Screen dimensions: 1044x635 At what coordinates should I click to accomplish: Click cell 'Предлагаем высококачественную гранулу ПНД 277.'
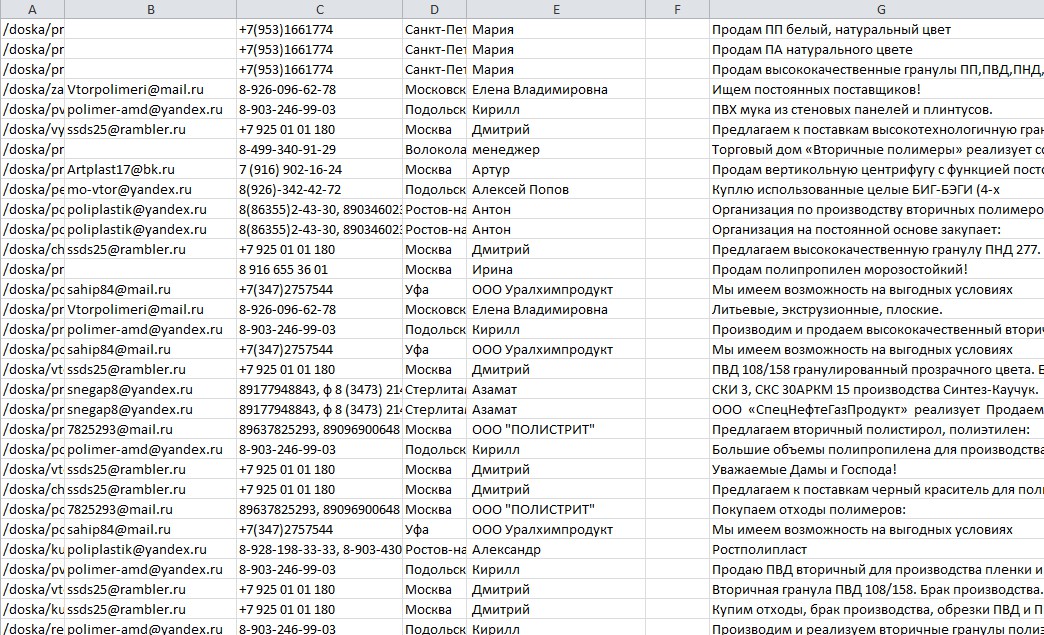click(x=877, y=249)
